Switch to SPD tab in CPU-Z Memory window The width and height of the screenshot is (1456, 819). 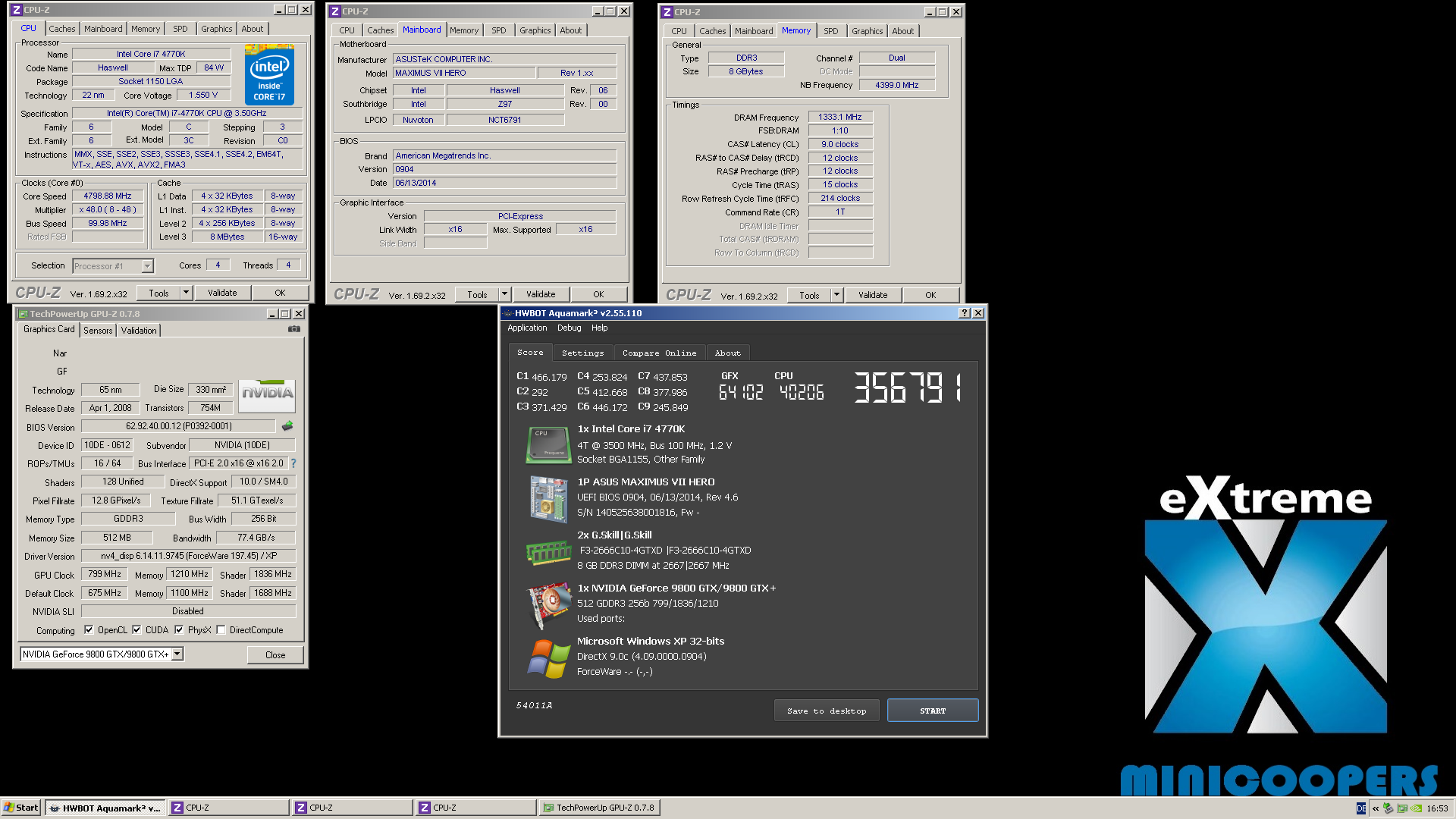(831, 31)
